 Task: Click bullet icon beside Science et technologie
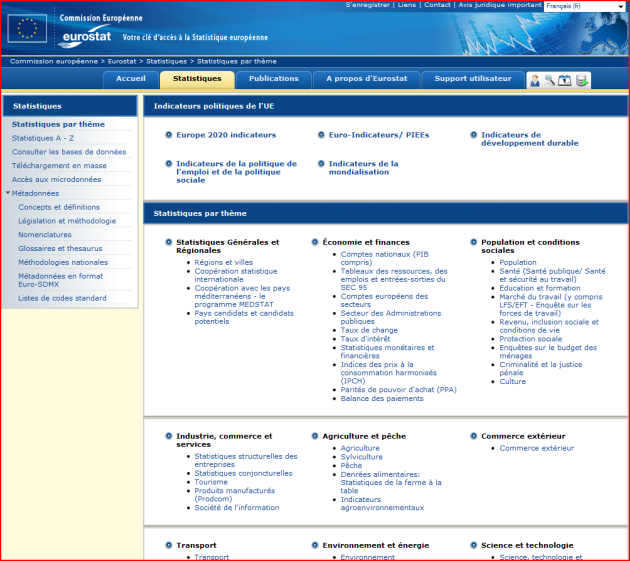pyautogui.click(x=474, y=545)
